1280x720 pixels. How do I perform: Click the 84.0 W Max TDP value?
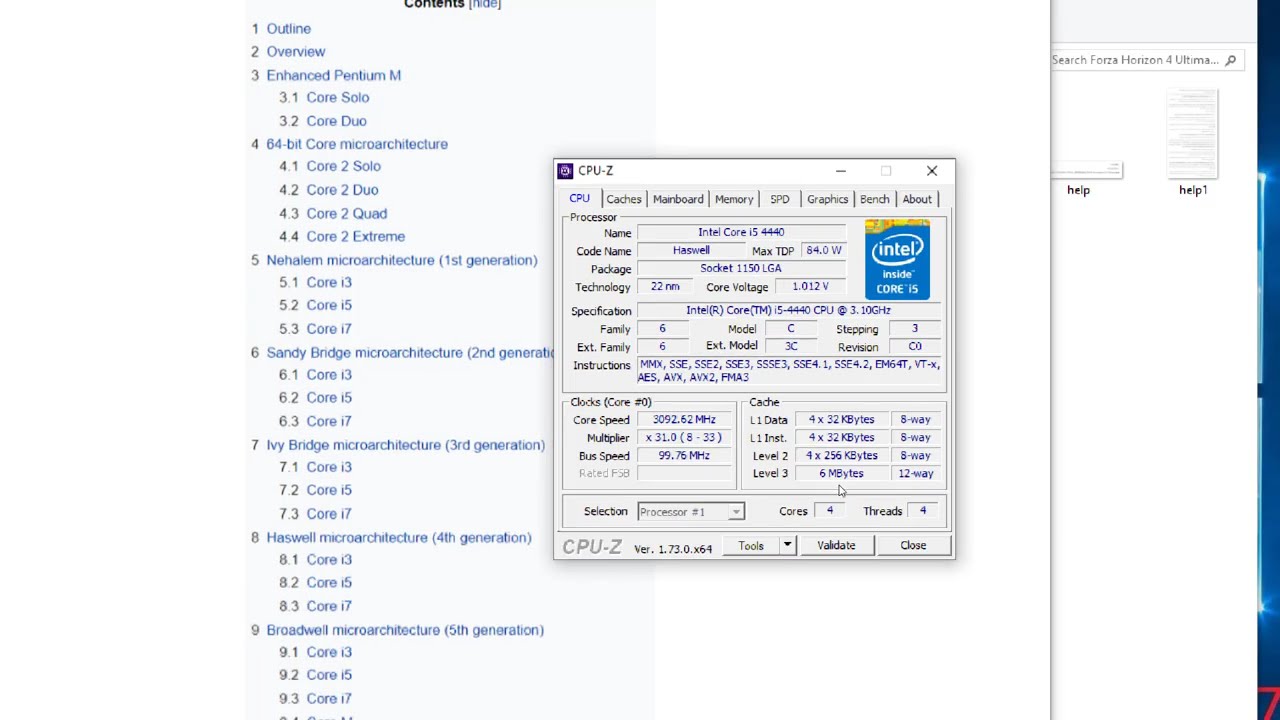(824, 250)
